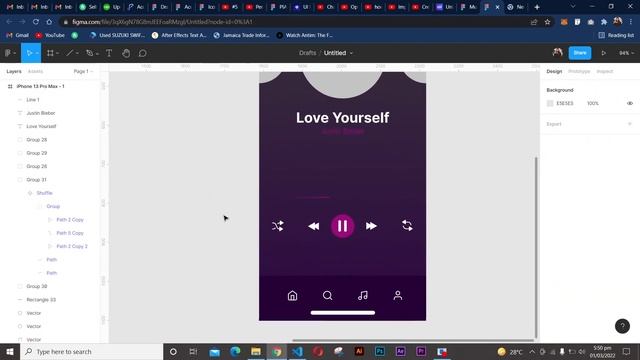Select the Frame tool
The height and width of the screenshot is (360, 640).
coord(50,53)
